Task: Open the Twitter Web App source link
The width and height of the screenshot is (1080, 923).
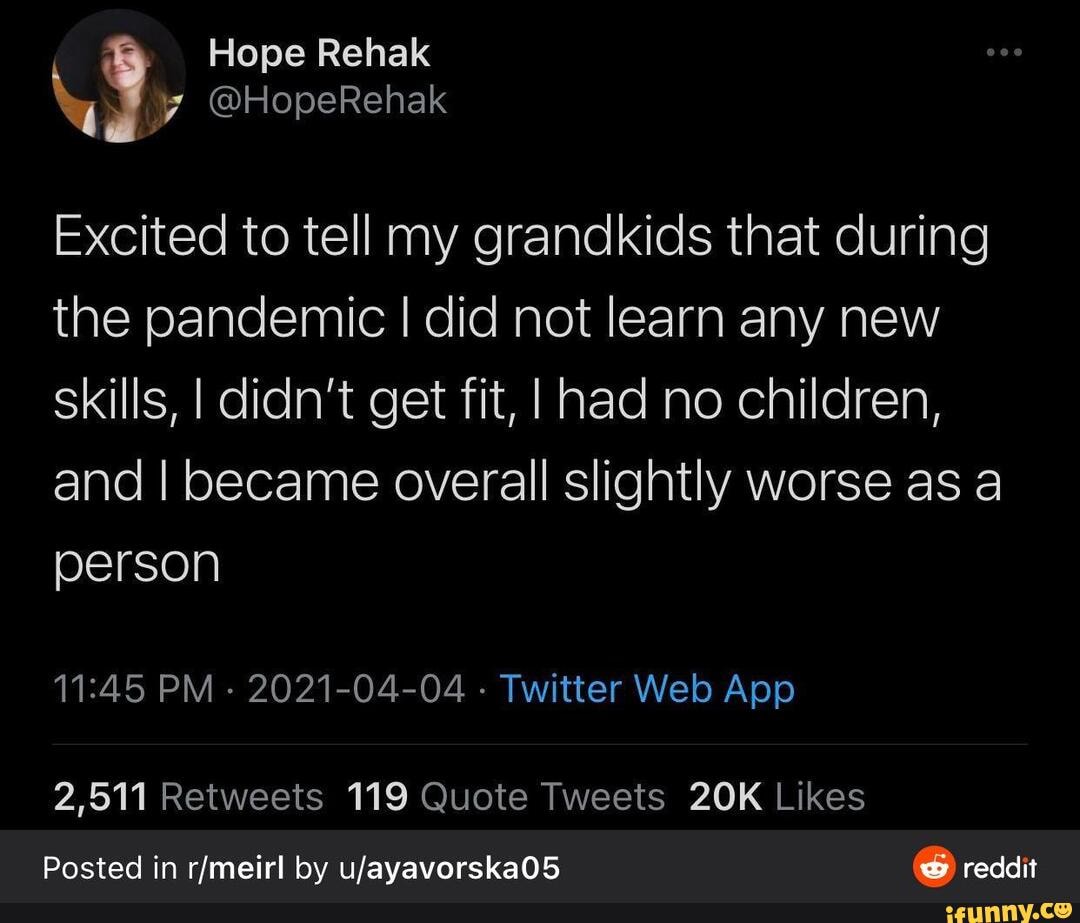Action: pos(646,689)
